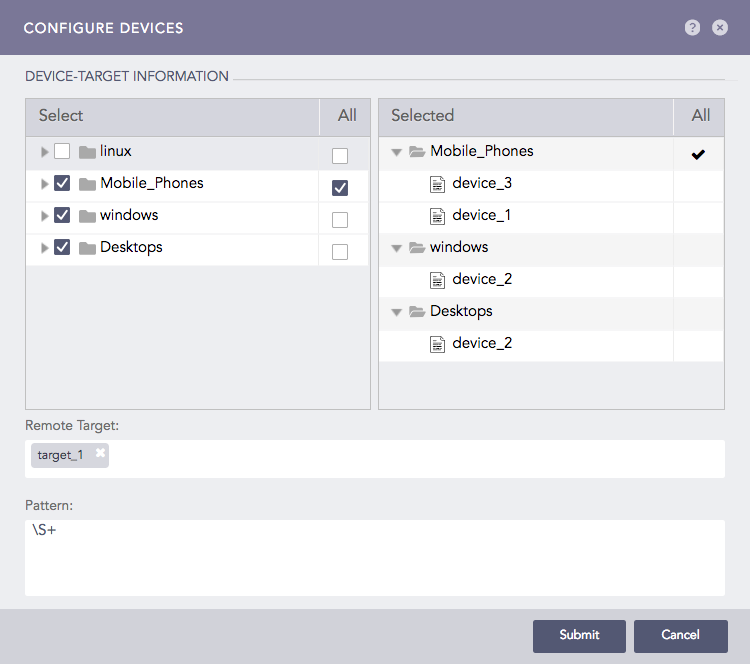The image size is (750, 664).
Task: Toggle the All checkbox for windows row
Action: (x=340, y=220)
